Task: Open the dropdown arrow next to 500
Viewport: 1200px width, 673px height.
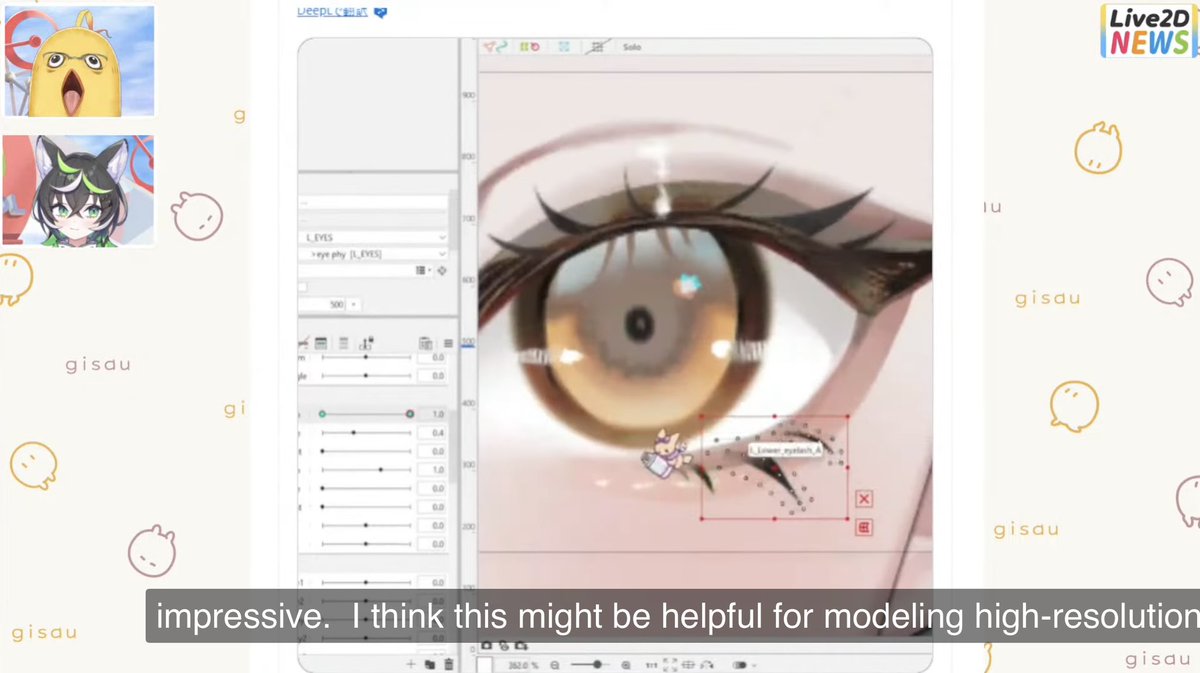Action: [353, 304]
